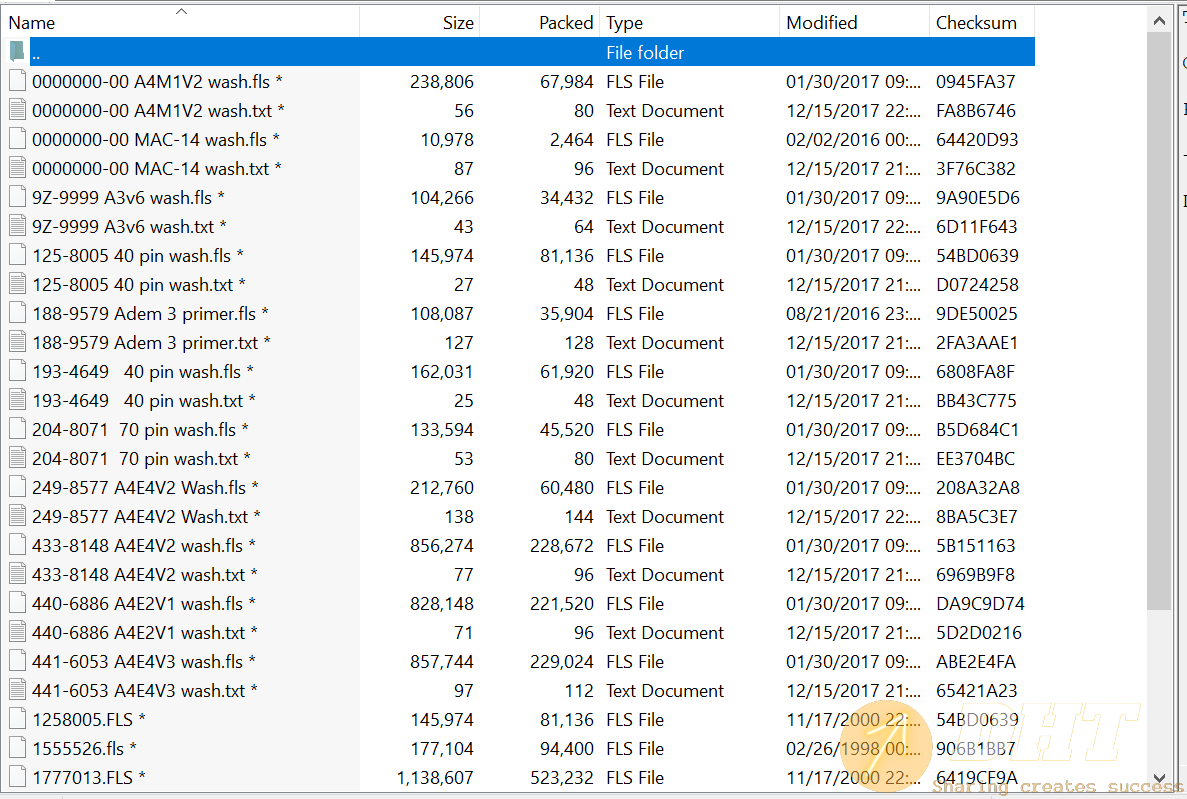
Task: Click the Type column header
Action: 625,23
